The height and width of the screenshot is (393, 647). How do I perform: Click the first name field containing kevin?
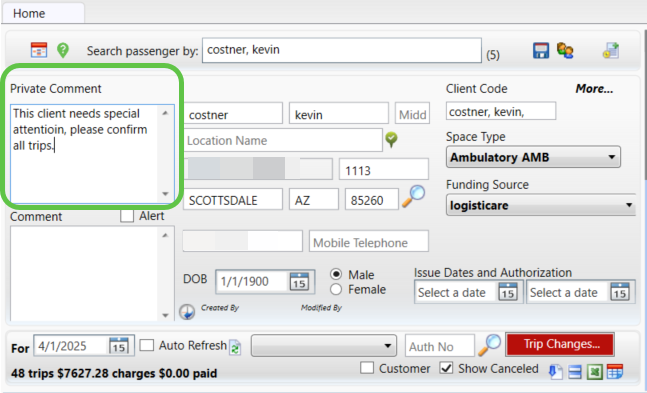[339, 114]
